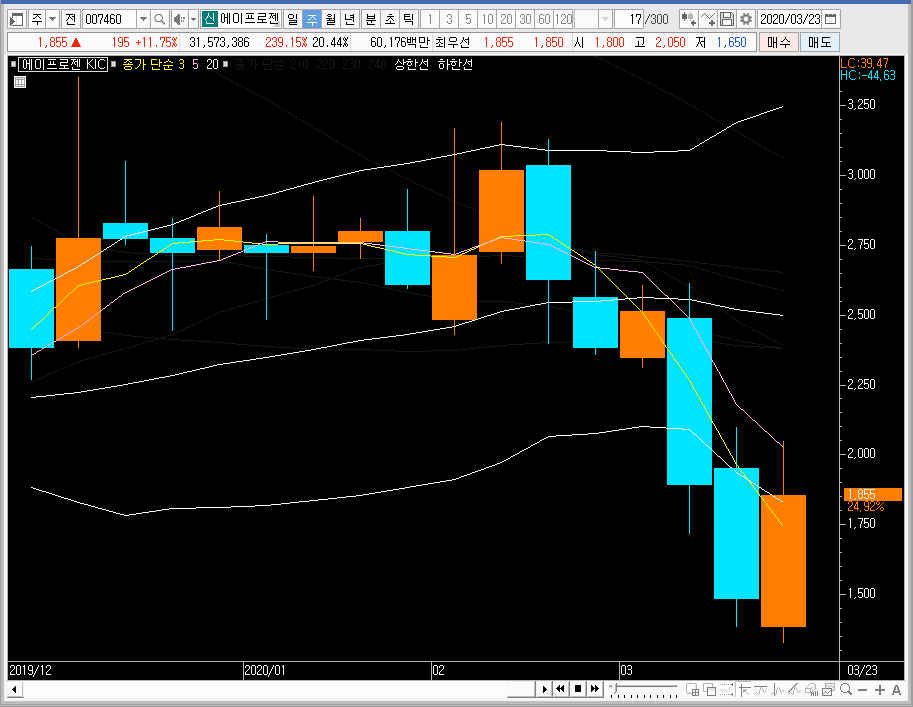Viewport: 913px width, 707px height.
Task: Stop the chart replay
Action: click(x=578, y=689)
